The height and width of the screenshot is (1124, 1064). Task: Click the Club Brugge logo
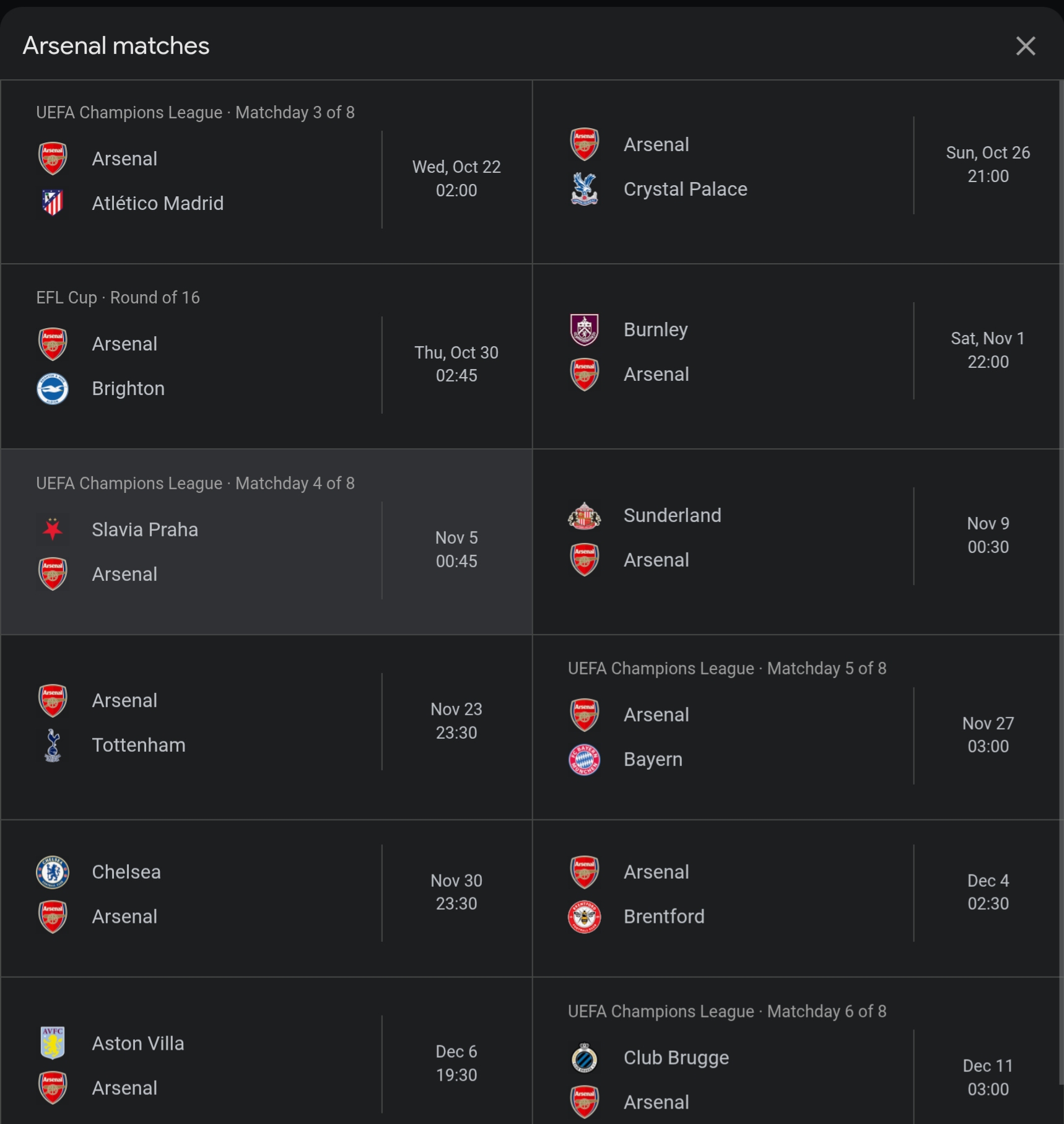coord(584,1058)
